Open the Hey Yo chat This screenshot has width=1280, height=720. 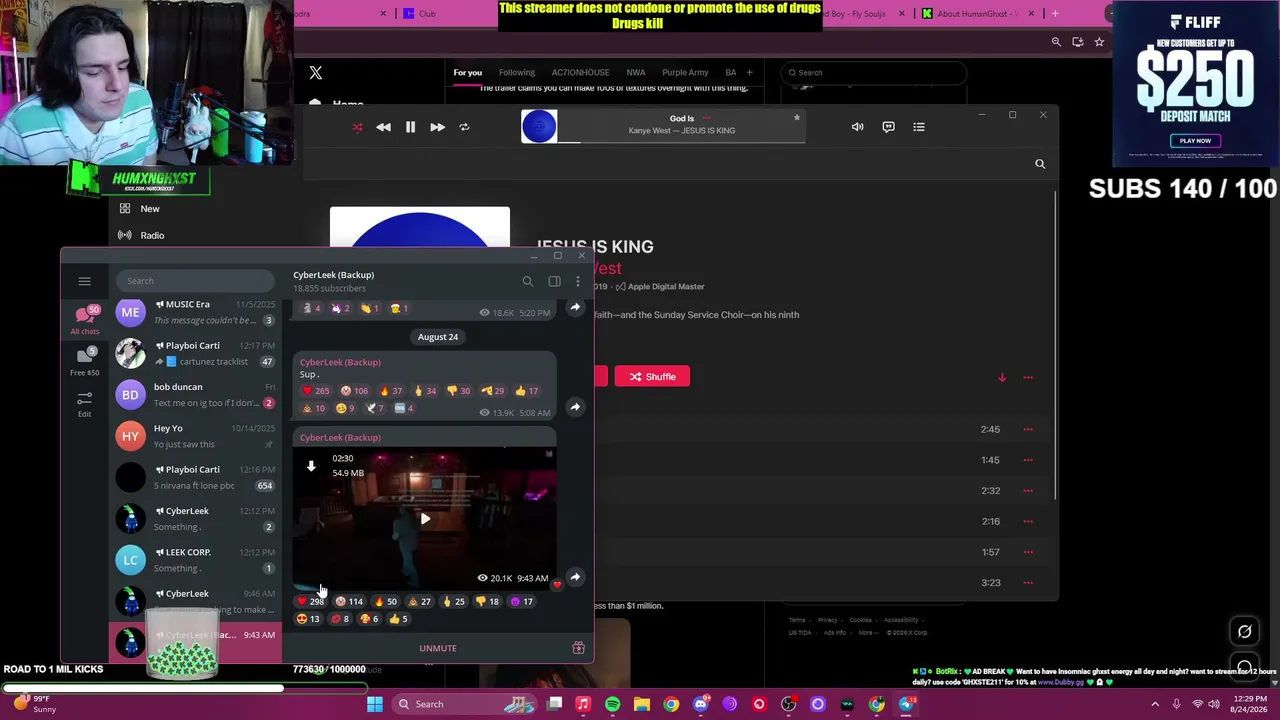tap(196, 436)
